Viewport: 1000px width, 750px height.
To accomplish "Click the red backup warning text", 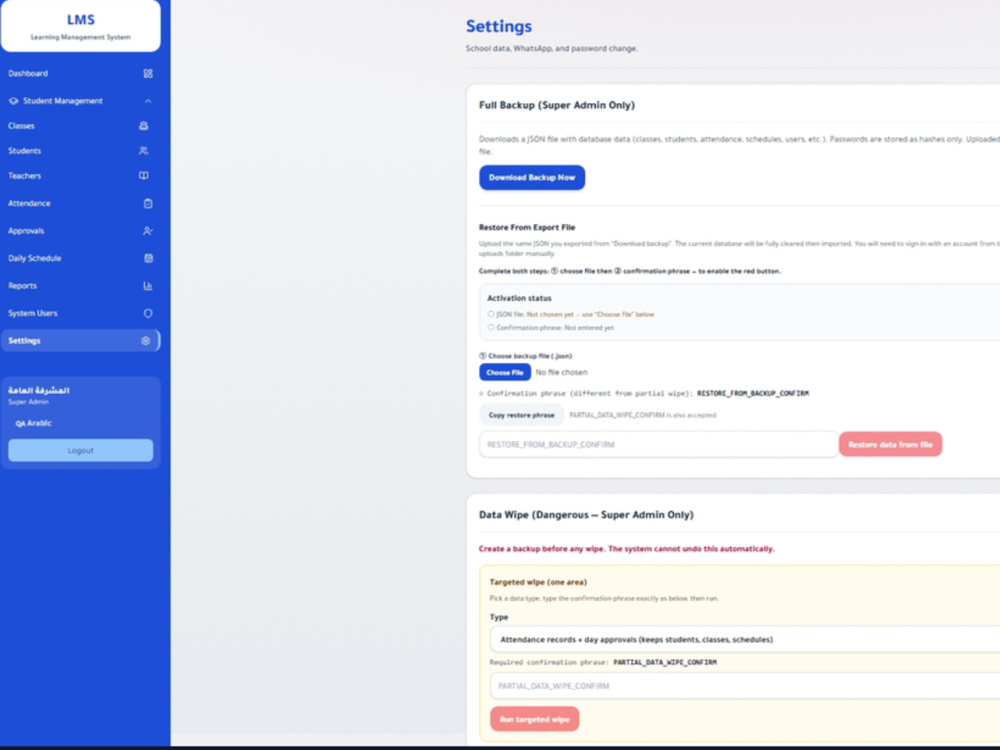I will [x=626, y=548].
